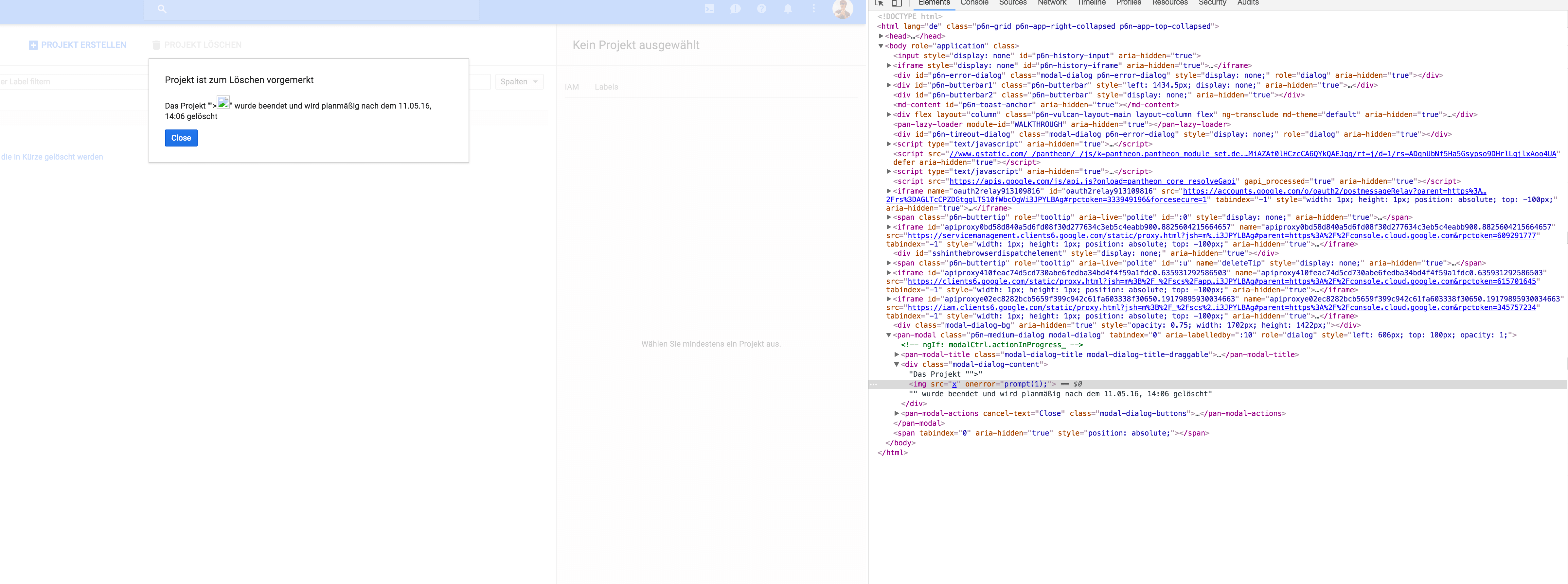Open the iam.clients6.google.com proxy link
The height and width of the screenshot is (584, 1568).
click(x=1222, y=308)
